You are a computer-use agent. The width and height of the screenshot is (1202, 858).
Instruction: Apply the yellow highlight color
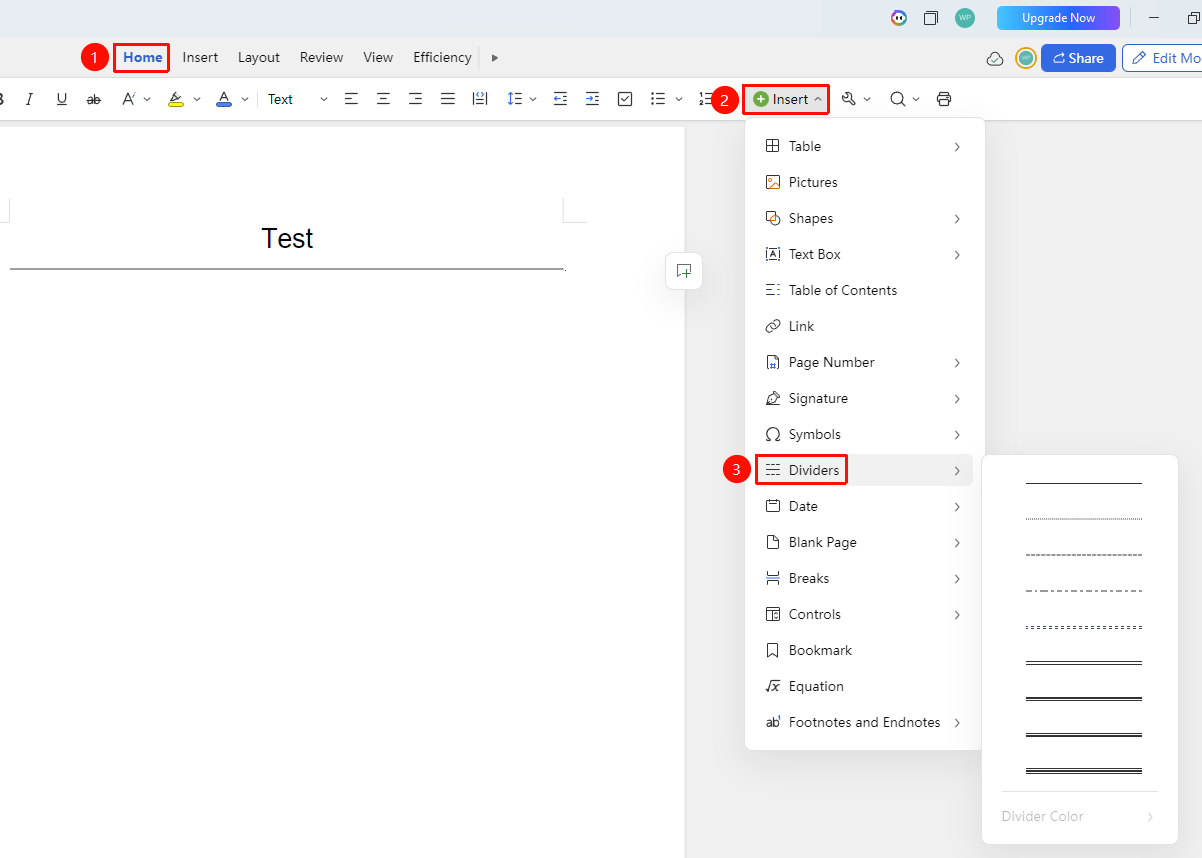(x=176, y=99)
